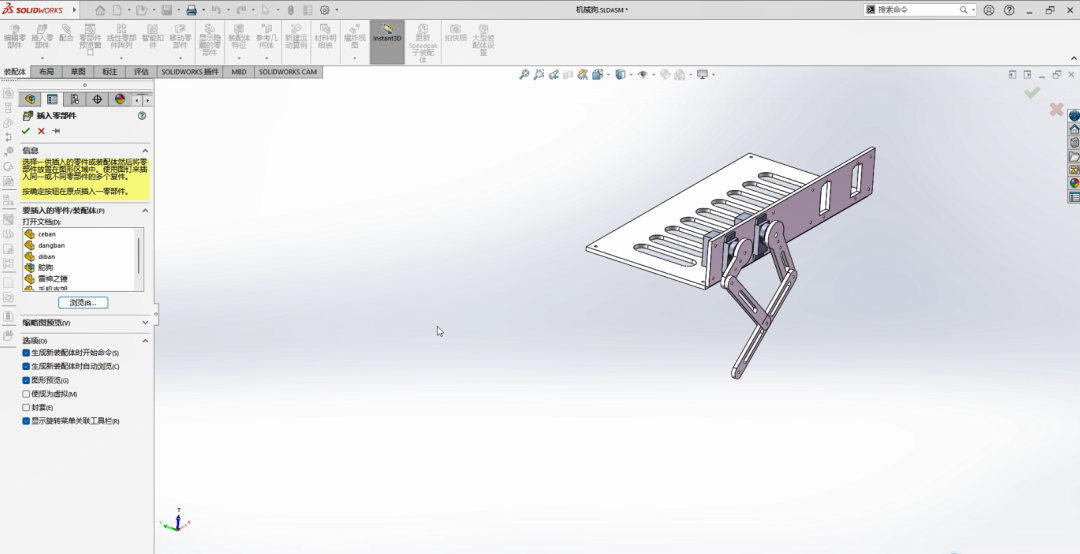Switch to the SOLIDWORKS 插件 tab
Viewport: 1080px width, 554px height.
click(190, 72)
